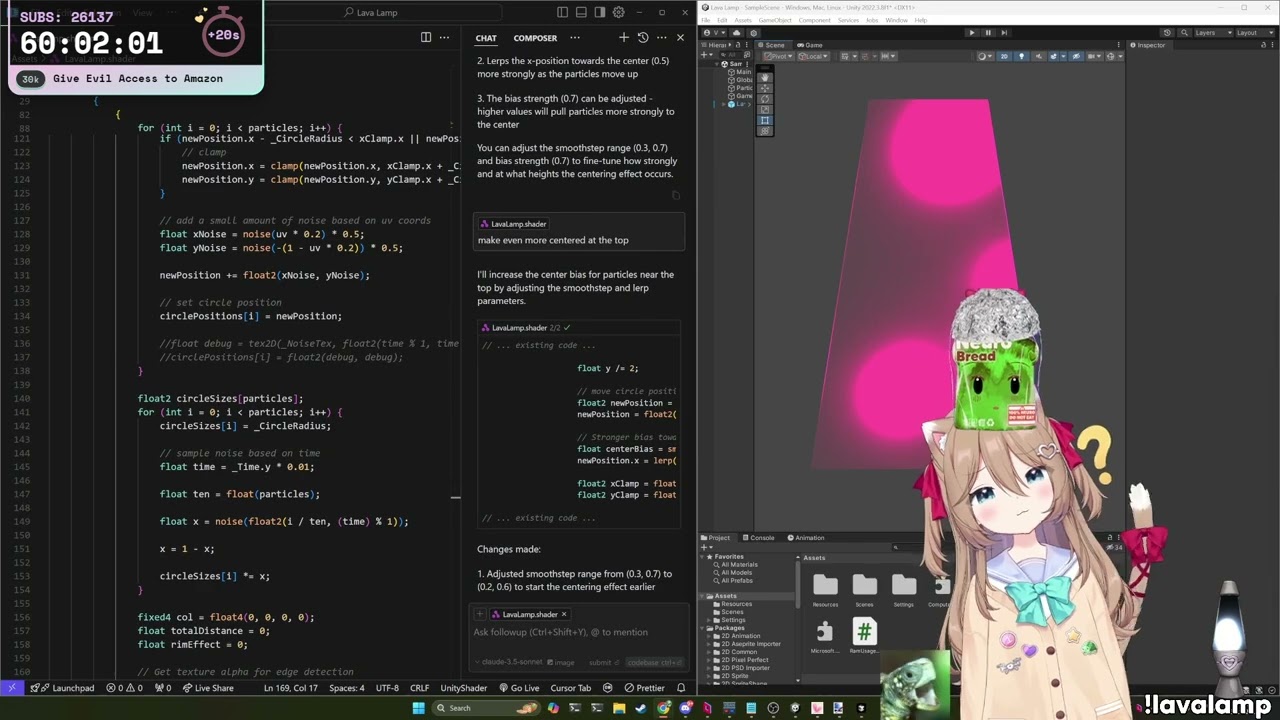1280x720 pixels.
Task: Open the Unity Console tab
Action: pos(758,538)
